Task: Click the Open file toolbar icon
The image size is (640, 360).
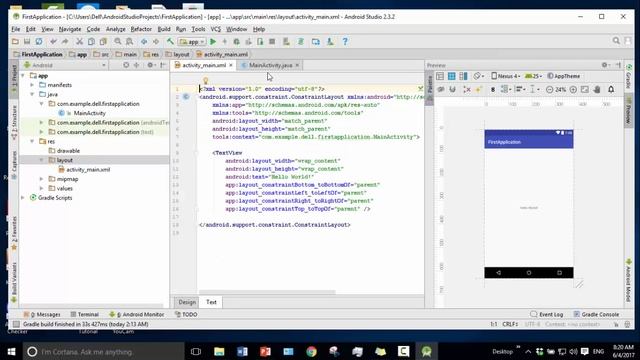Action: [x=15, y=42]
